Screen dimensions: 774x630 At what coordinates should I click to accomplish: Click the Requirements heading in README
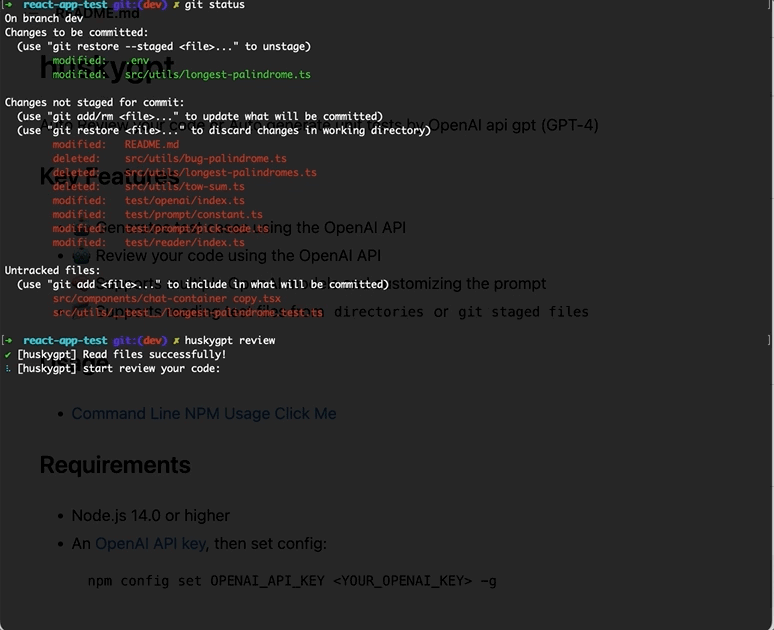click(115, 465)
